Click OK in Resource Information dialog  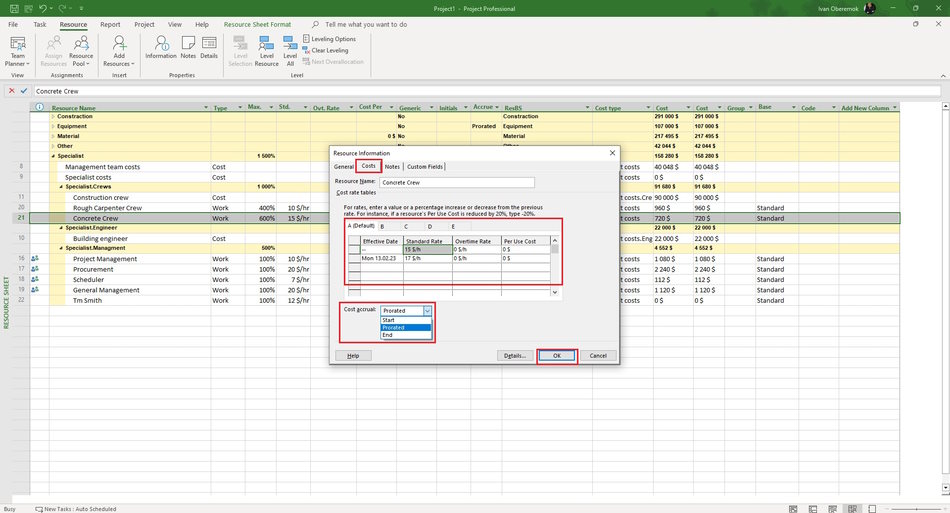point(557,356)
